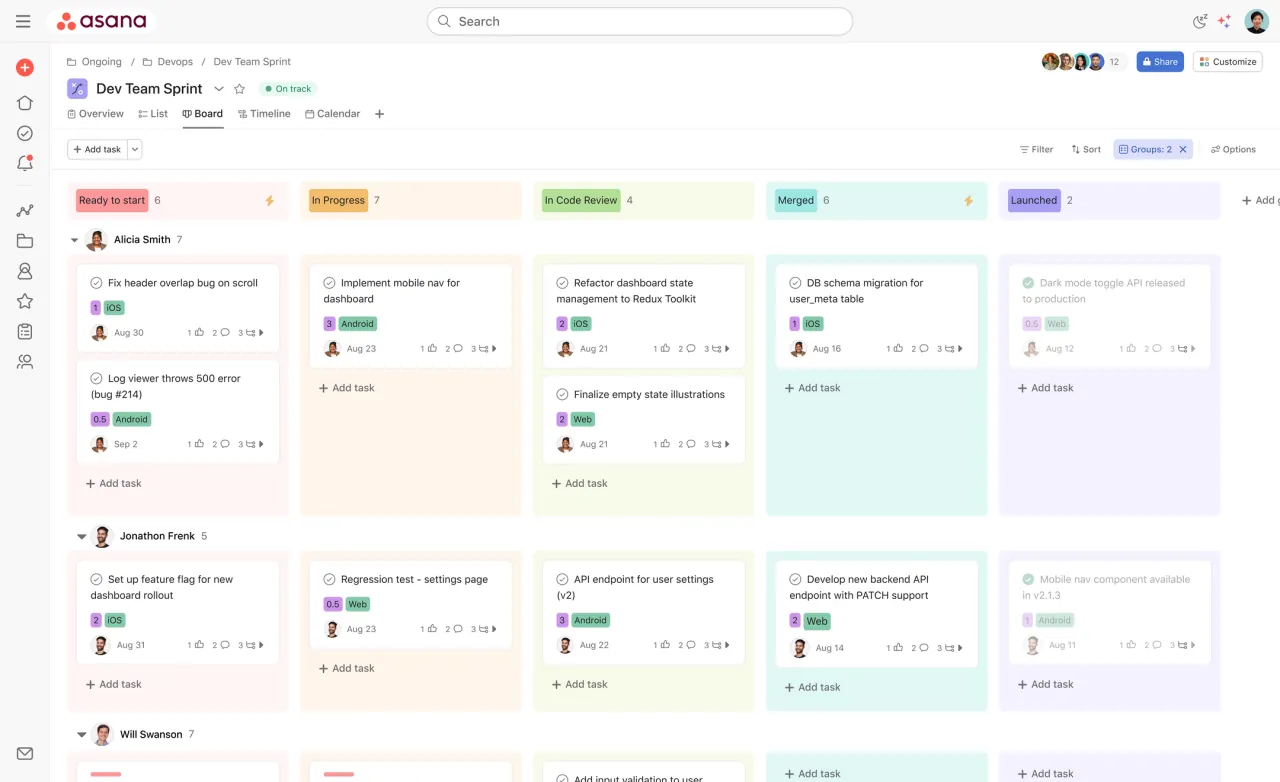This screenshot has height=782, width=1280.
Task: Click the lightning rule icon on Merged column
Action: coord(968,201)
